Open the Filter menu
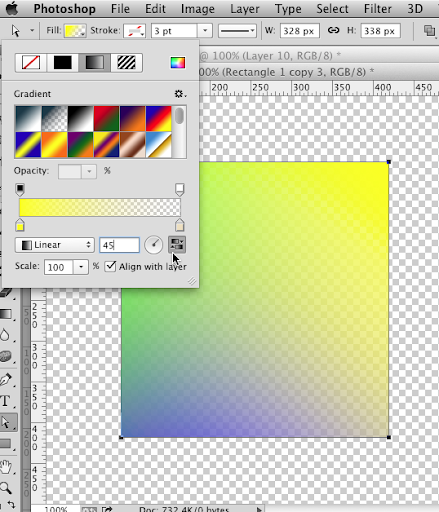 coord(377,9)
